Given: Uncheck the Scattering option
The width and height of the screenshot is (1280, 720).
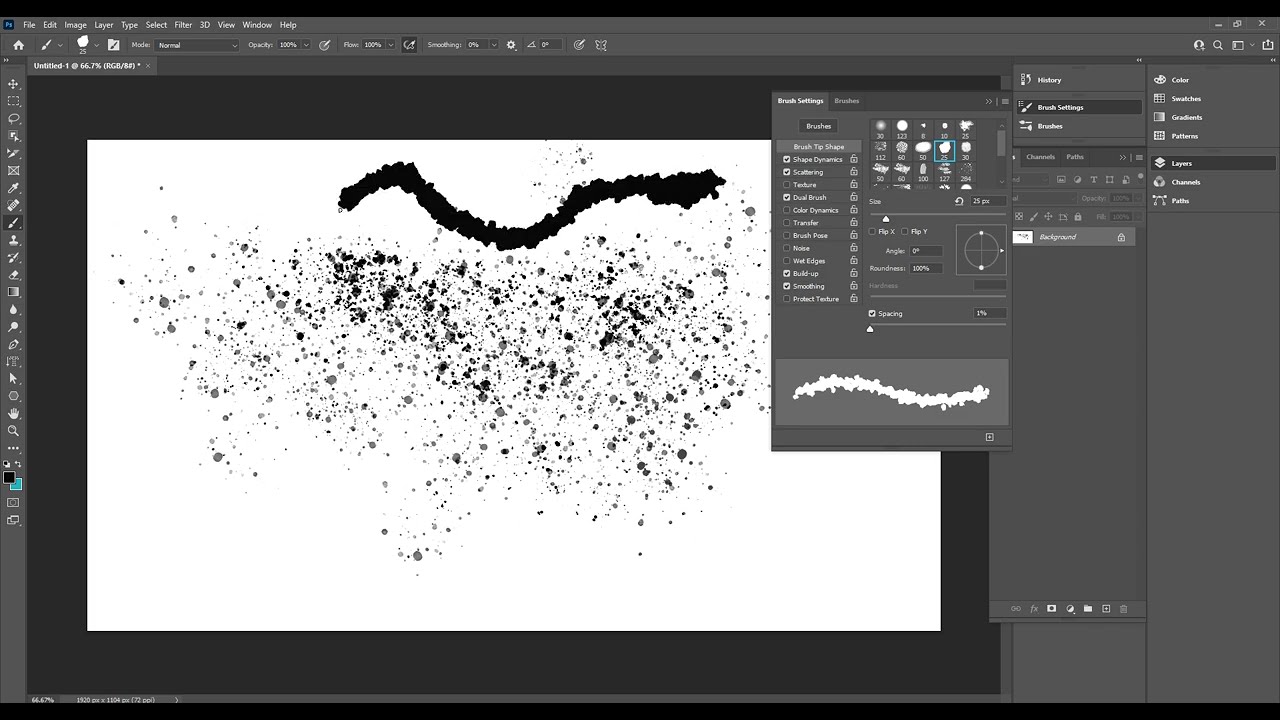Looking at the screenshot, I should point(787,172).
